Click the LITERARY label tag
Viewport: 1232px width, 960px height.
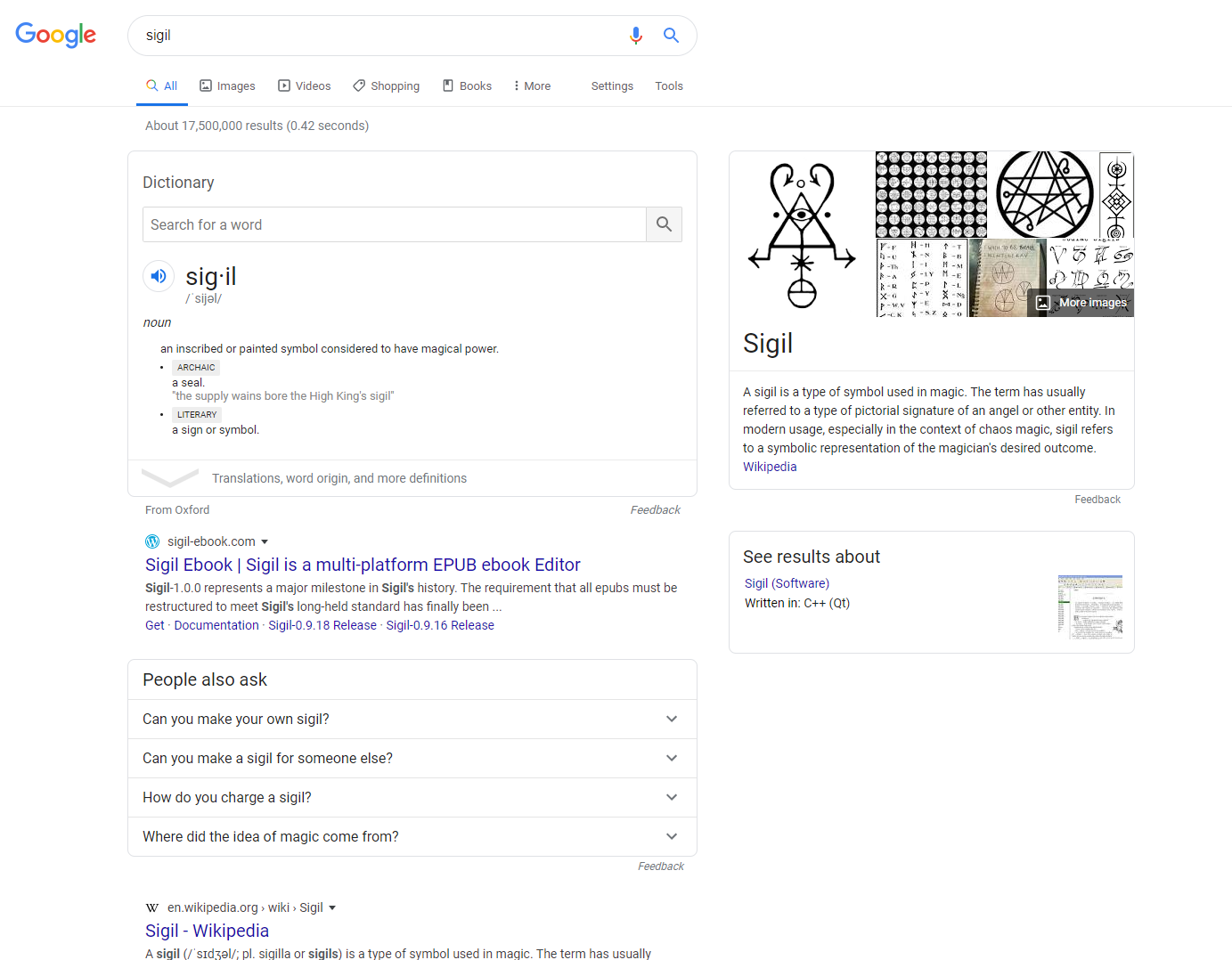pyautogui.click(x=197, y=414)
